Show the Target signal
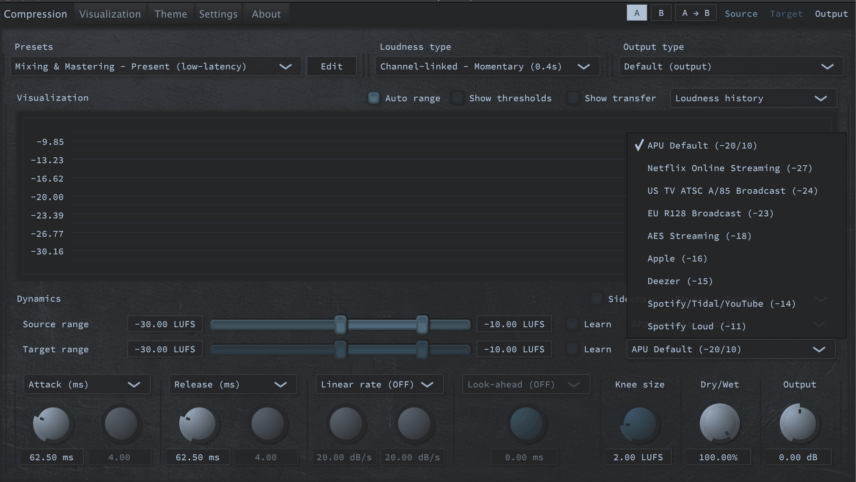Screen dimensions: 856x482 [x=786, y=14]
